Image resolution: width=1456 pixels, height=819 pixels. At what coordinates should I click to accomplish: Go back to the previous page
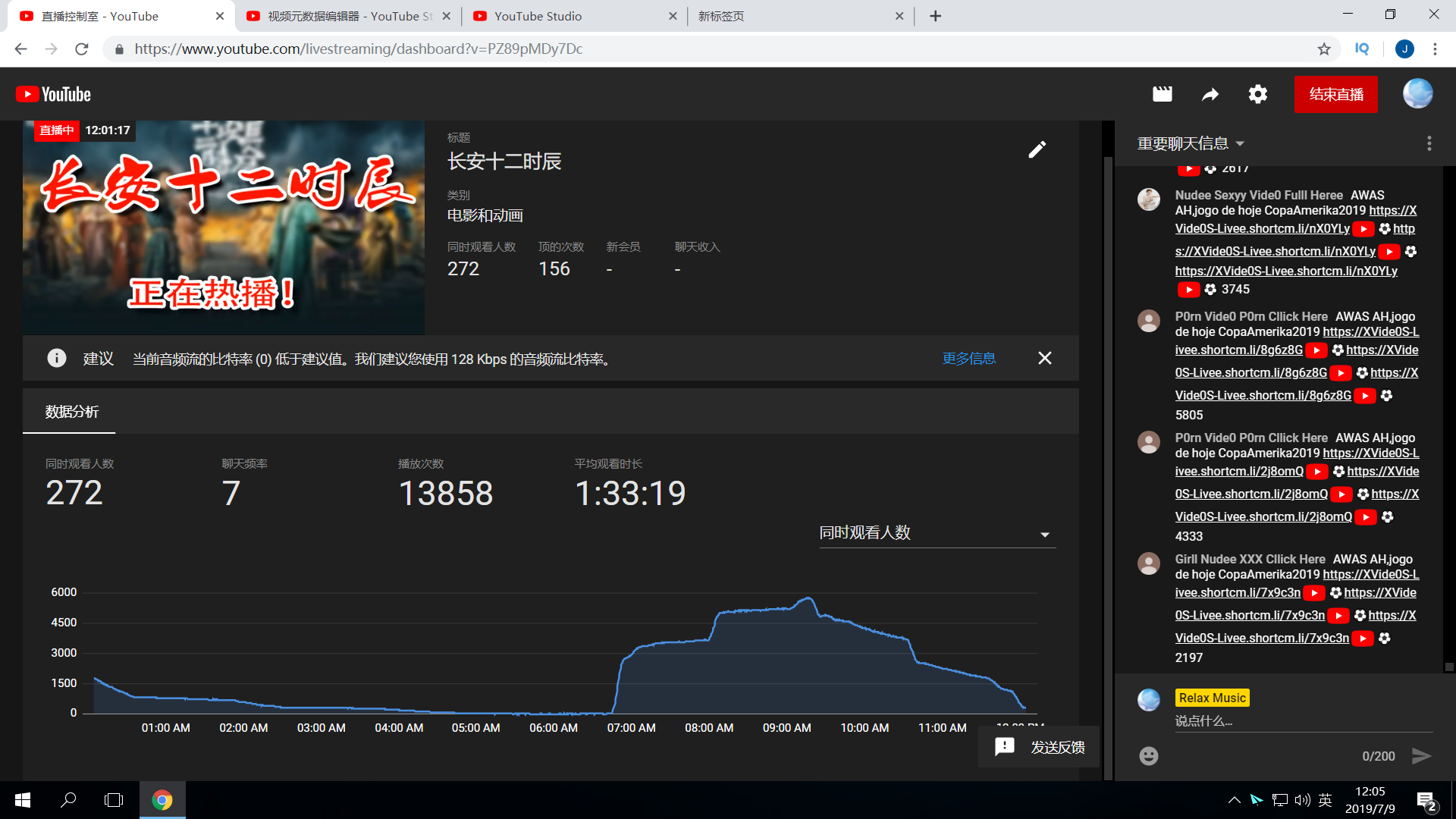point(21,49)
